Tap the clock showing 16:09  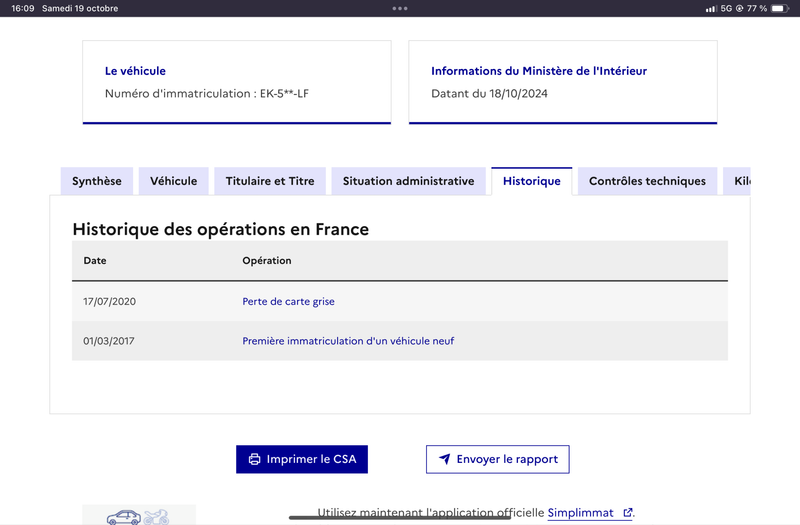[x=23, y=8]
